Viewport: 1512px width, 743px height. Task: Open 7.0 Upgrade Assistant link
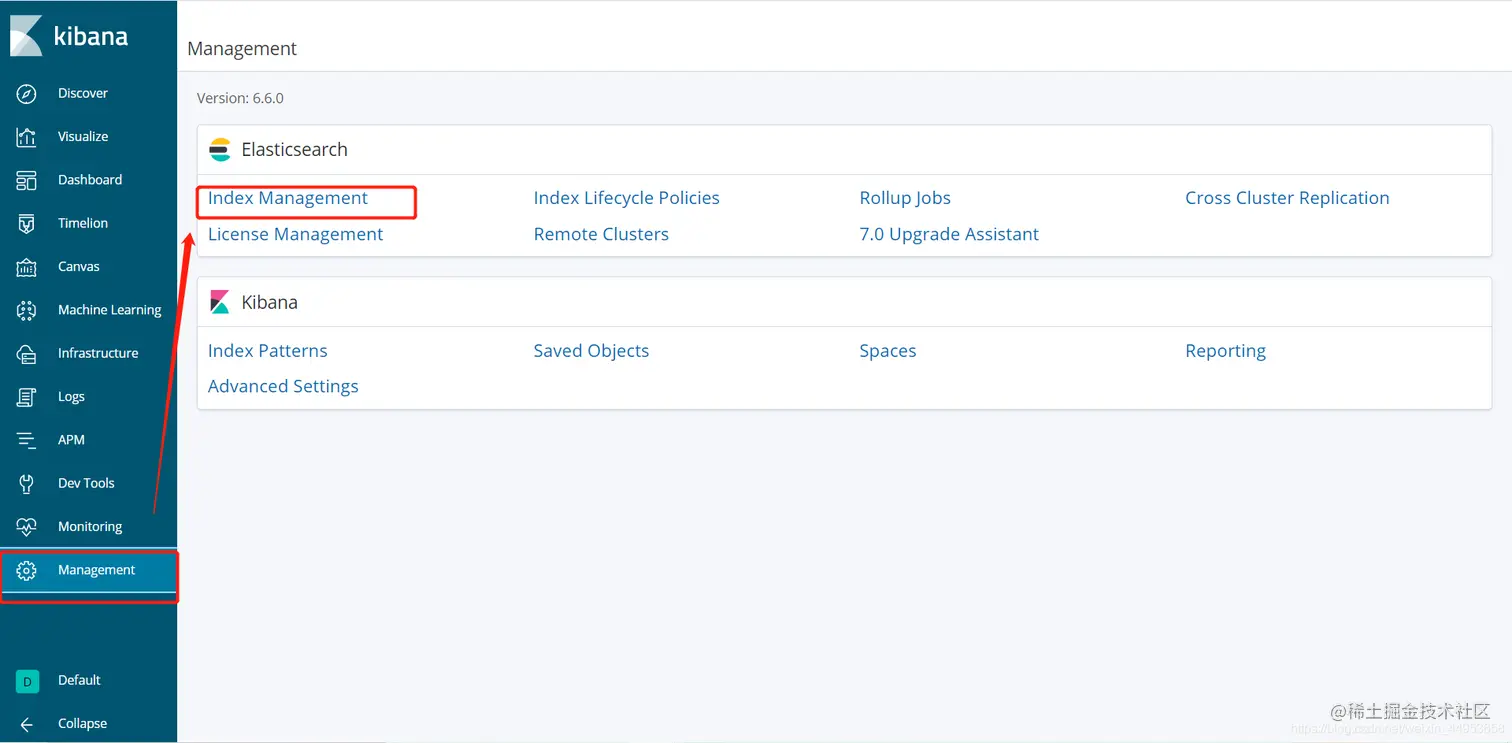[949, 234]
